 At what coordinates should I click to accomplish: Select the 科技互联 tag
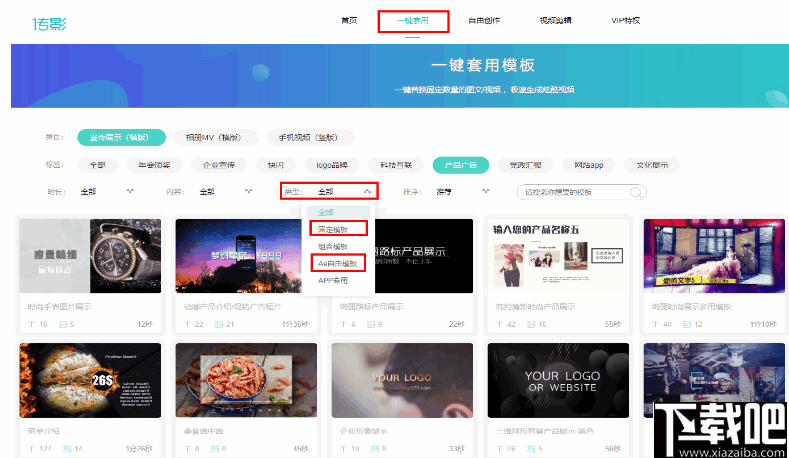[396, 165]
